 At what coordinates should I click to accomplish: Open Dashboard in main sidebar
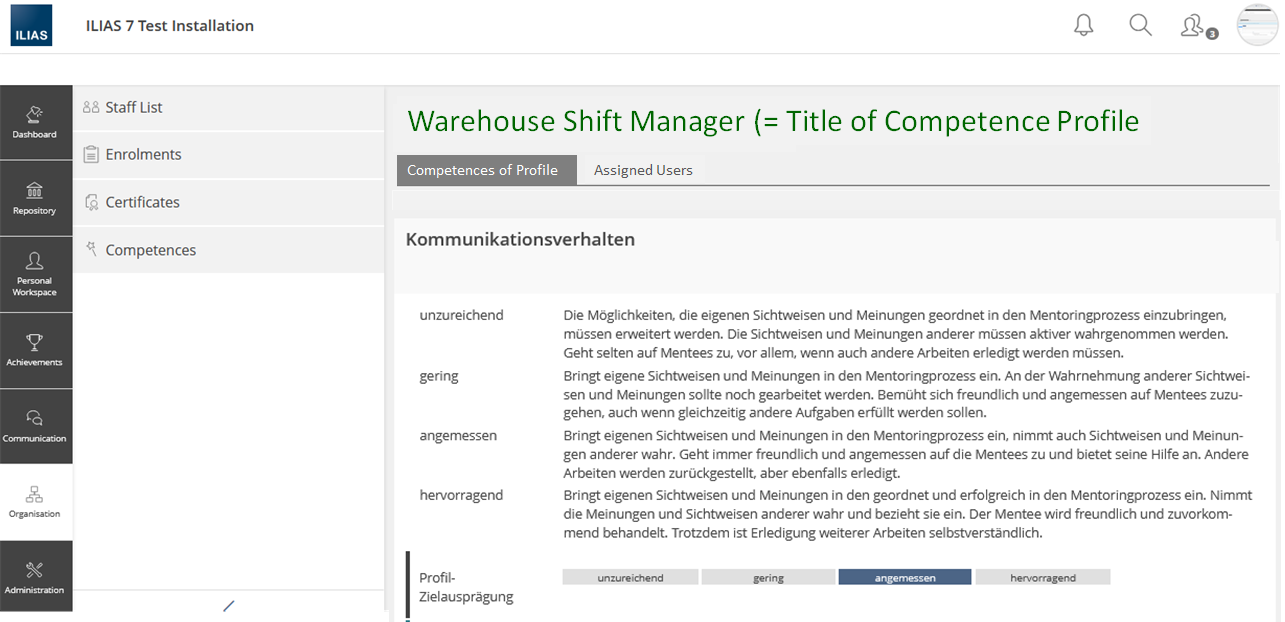click(x=35, y=122)
